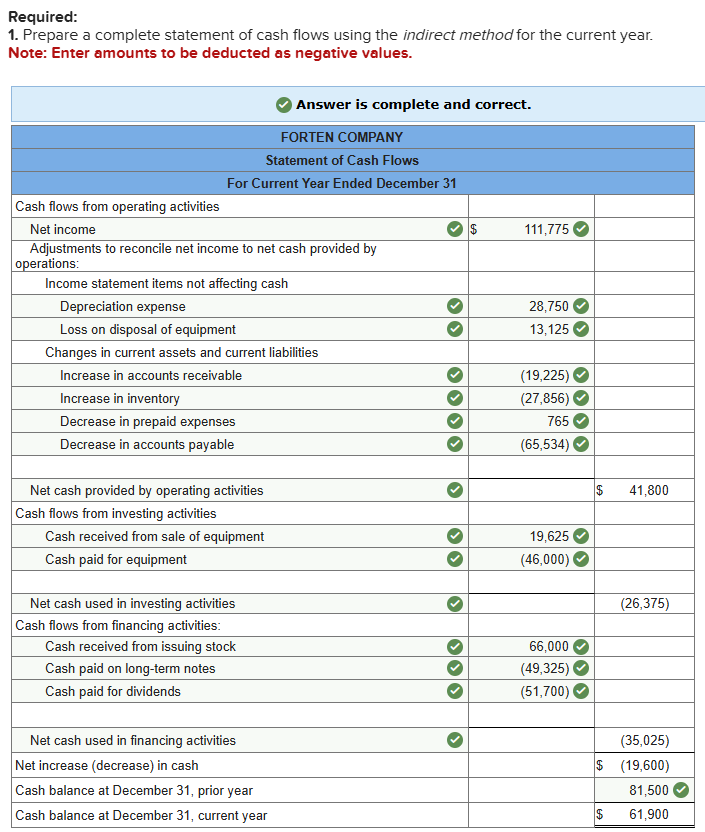Select the Cash received from issuing stock label
Screen dimensions: 705x832
coord(141,646)
